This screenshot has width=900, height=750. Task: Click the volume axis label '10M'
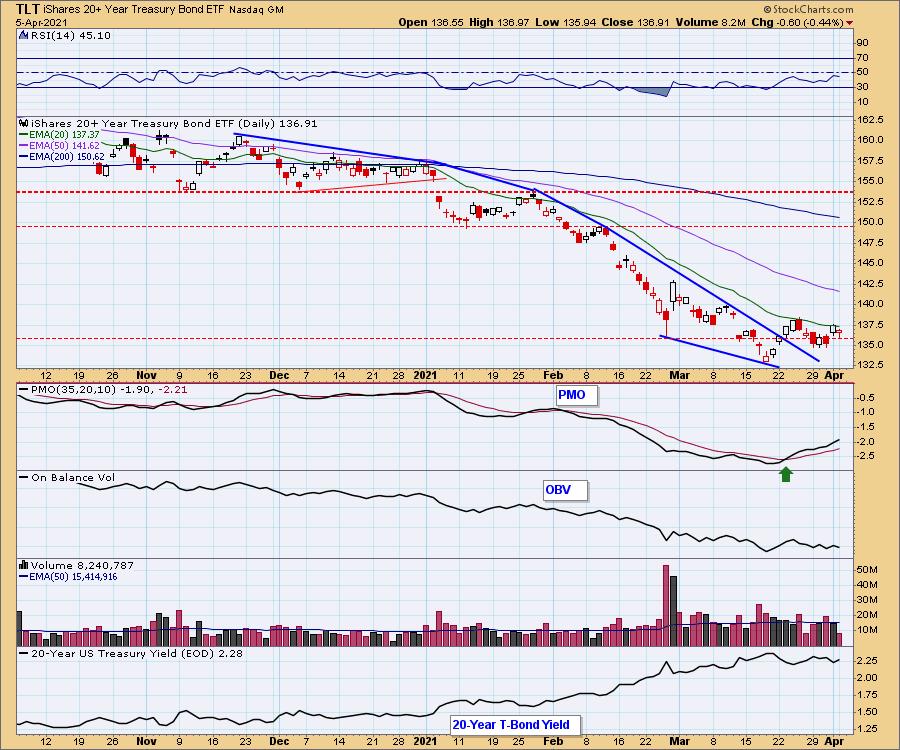867,629
